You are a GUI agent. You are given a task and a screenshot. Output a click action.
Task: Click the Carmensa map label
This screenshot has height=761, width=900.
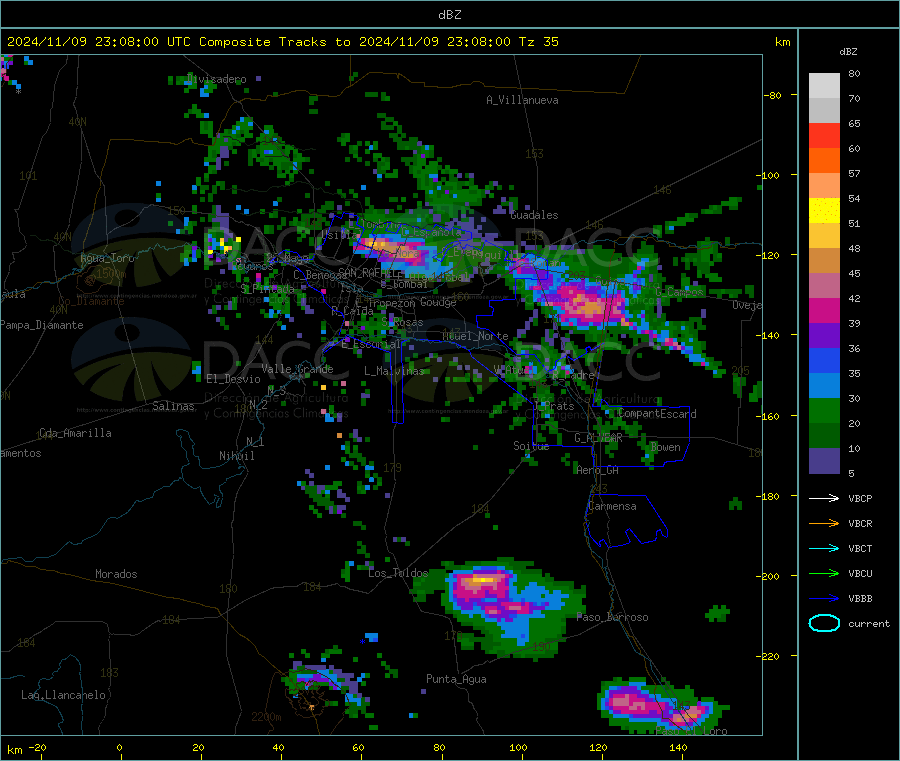click(x=612, y=506)
